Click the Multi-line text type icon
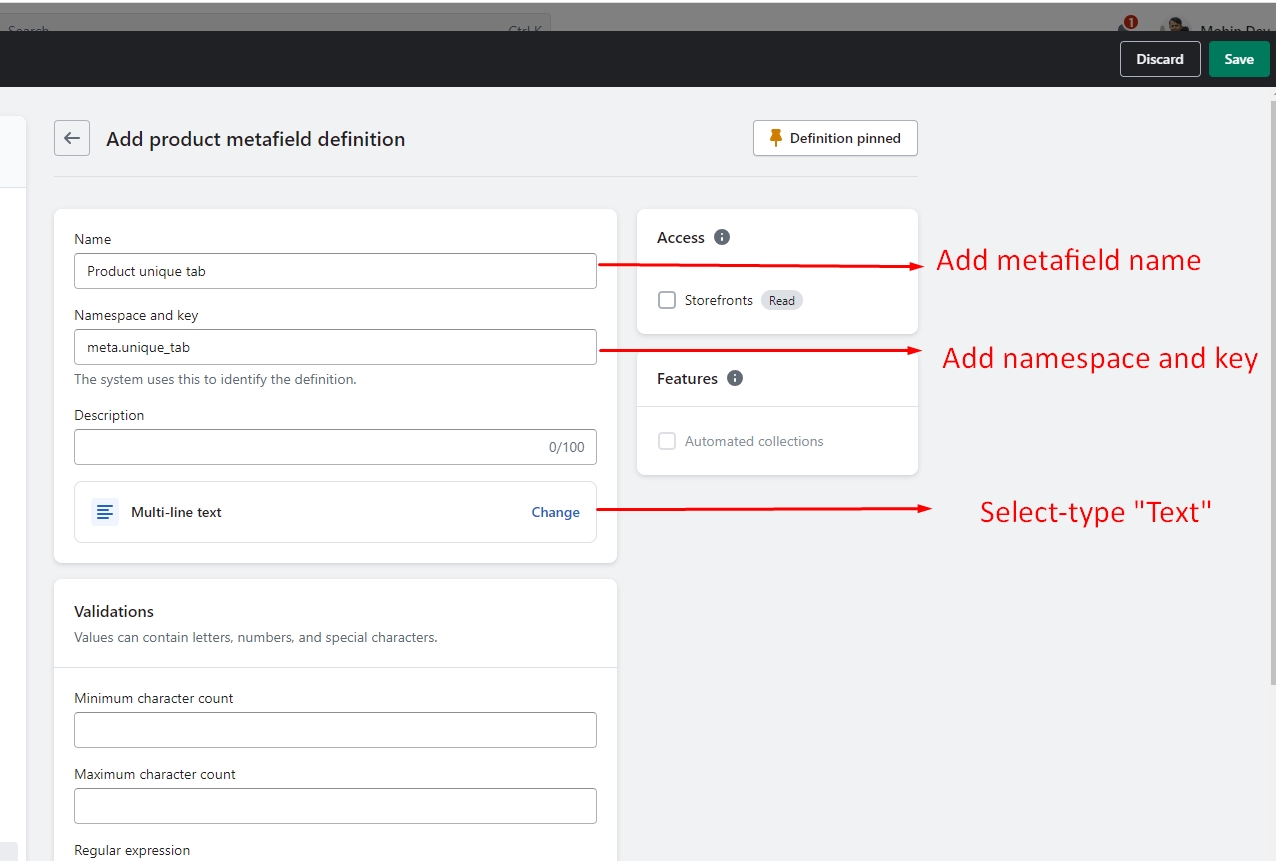 [105, 512]
